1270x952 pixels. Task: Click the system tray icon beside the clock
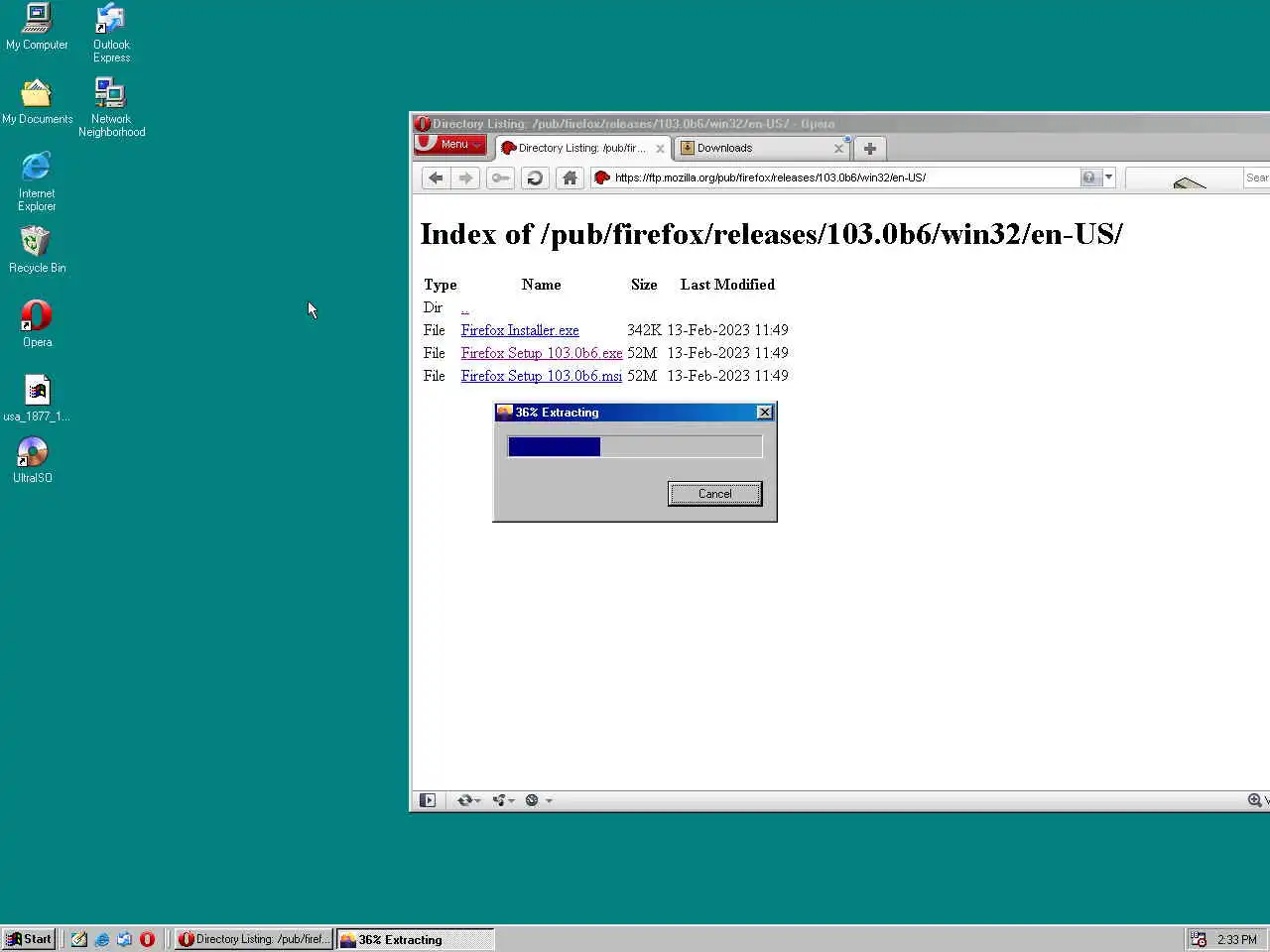[x=1199, y=939]
